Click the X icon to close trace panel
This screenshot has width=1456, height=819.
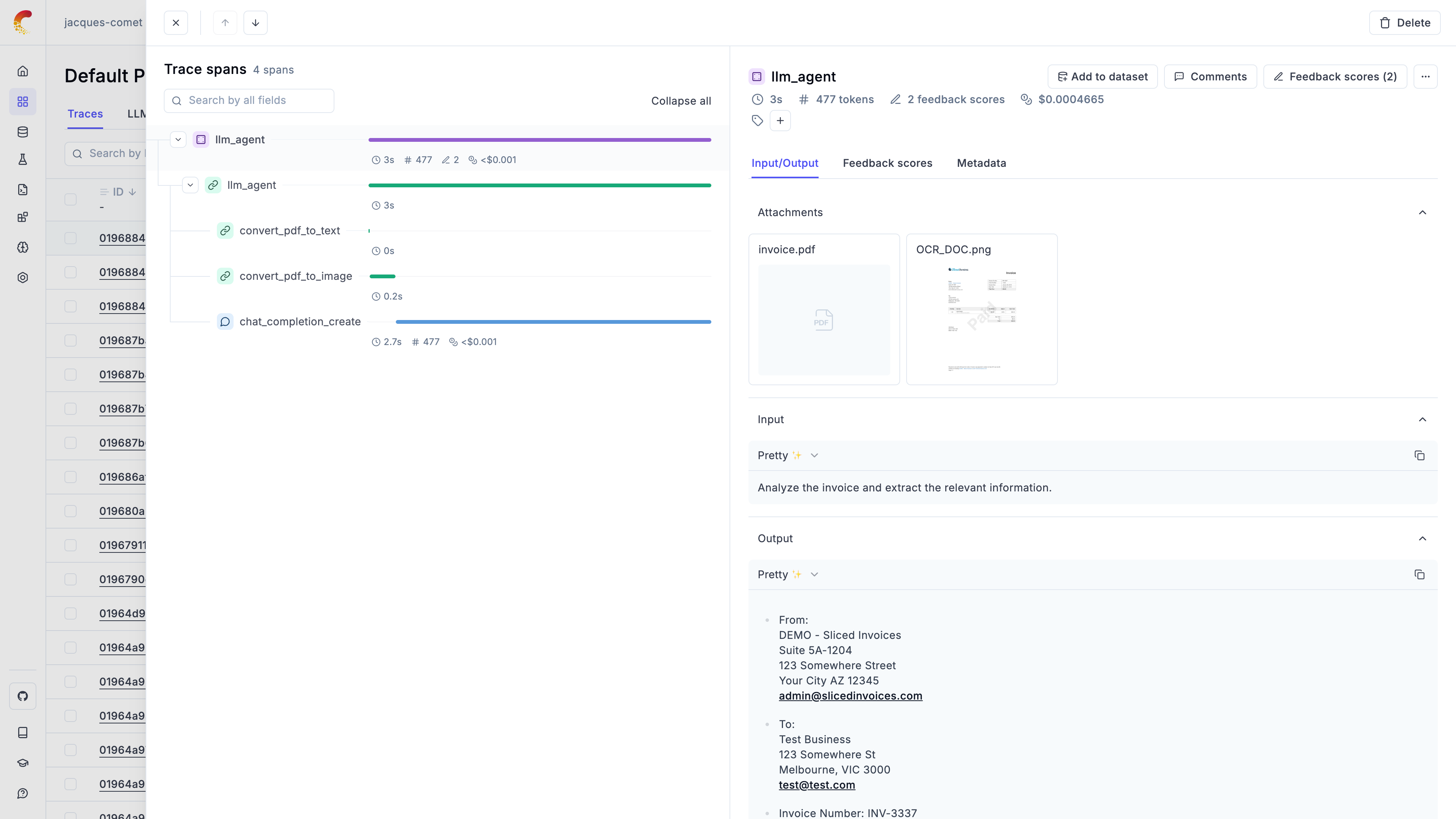tap(176, 23)
